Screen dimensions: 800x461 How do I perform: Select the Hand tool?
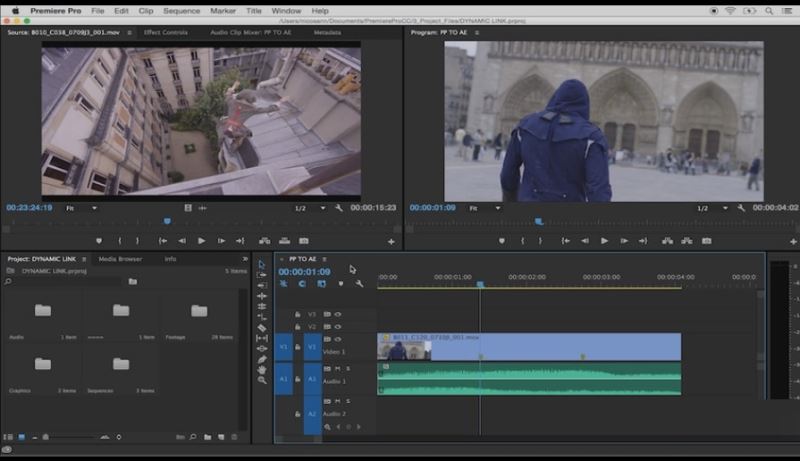tap(262, 370)
